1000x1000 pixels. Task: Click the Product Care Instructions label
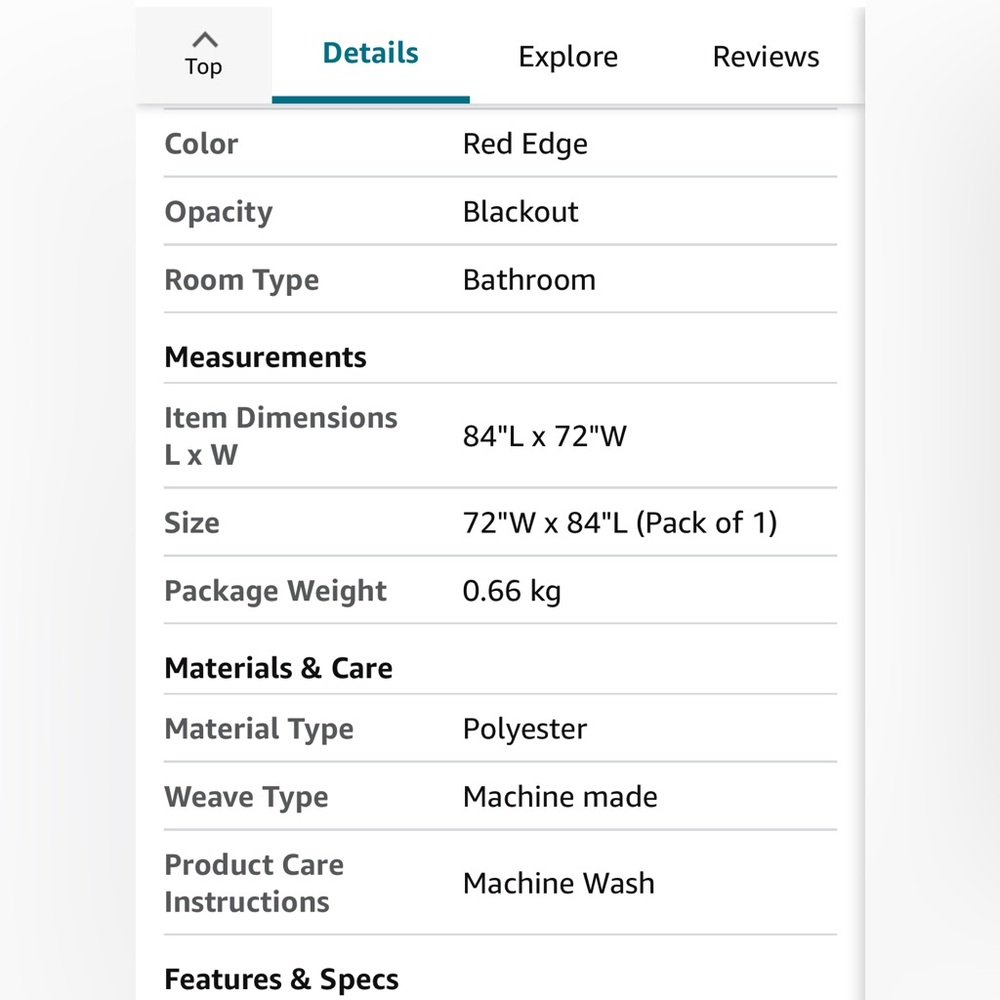[254, 883]
